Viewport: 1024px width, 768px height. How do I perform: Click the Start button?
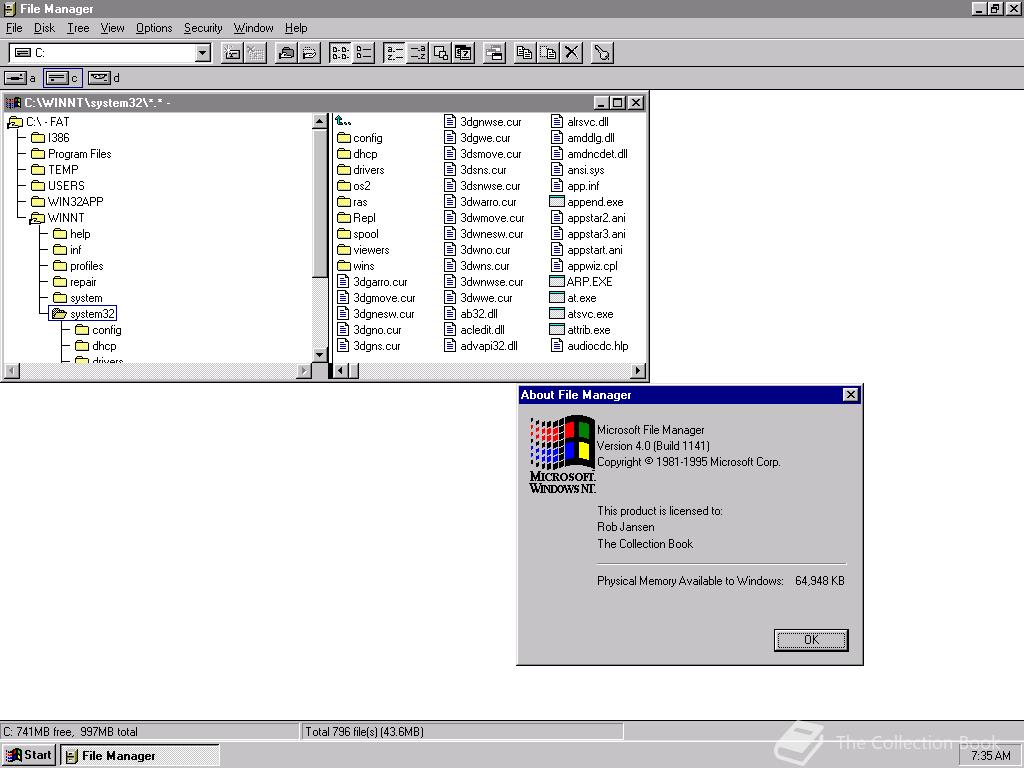pyautogui.click(x=29, y=756)
